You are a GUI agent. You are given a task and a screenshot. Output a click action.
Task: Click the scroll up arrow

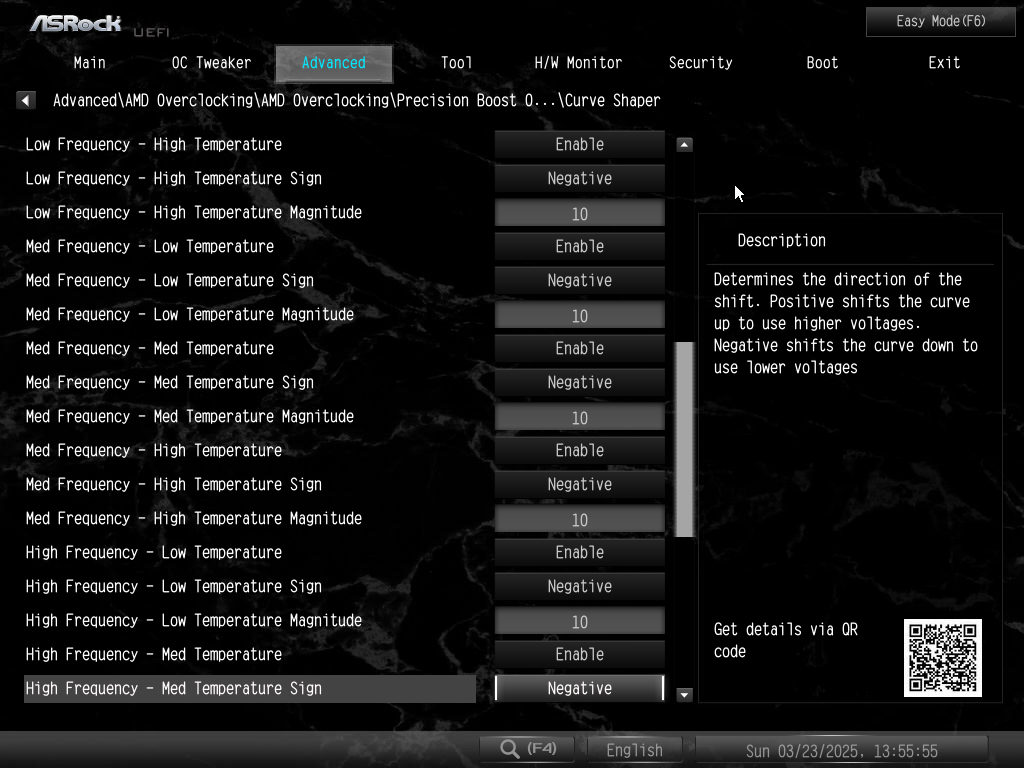click(x=684, y=144)
